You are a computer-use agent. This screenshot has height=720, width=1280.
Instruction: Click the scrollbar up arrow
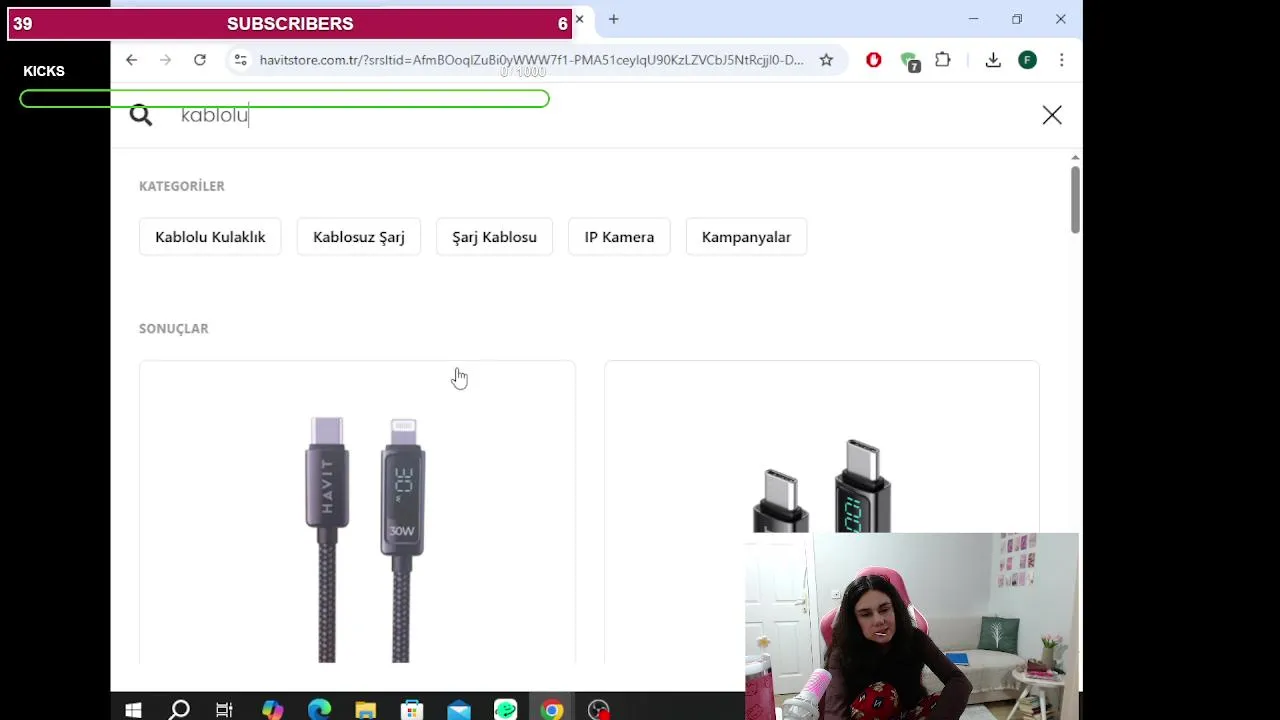pyautogui.click(x=1075, y=157)
